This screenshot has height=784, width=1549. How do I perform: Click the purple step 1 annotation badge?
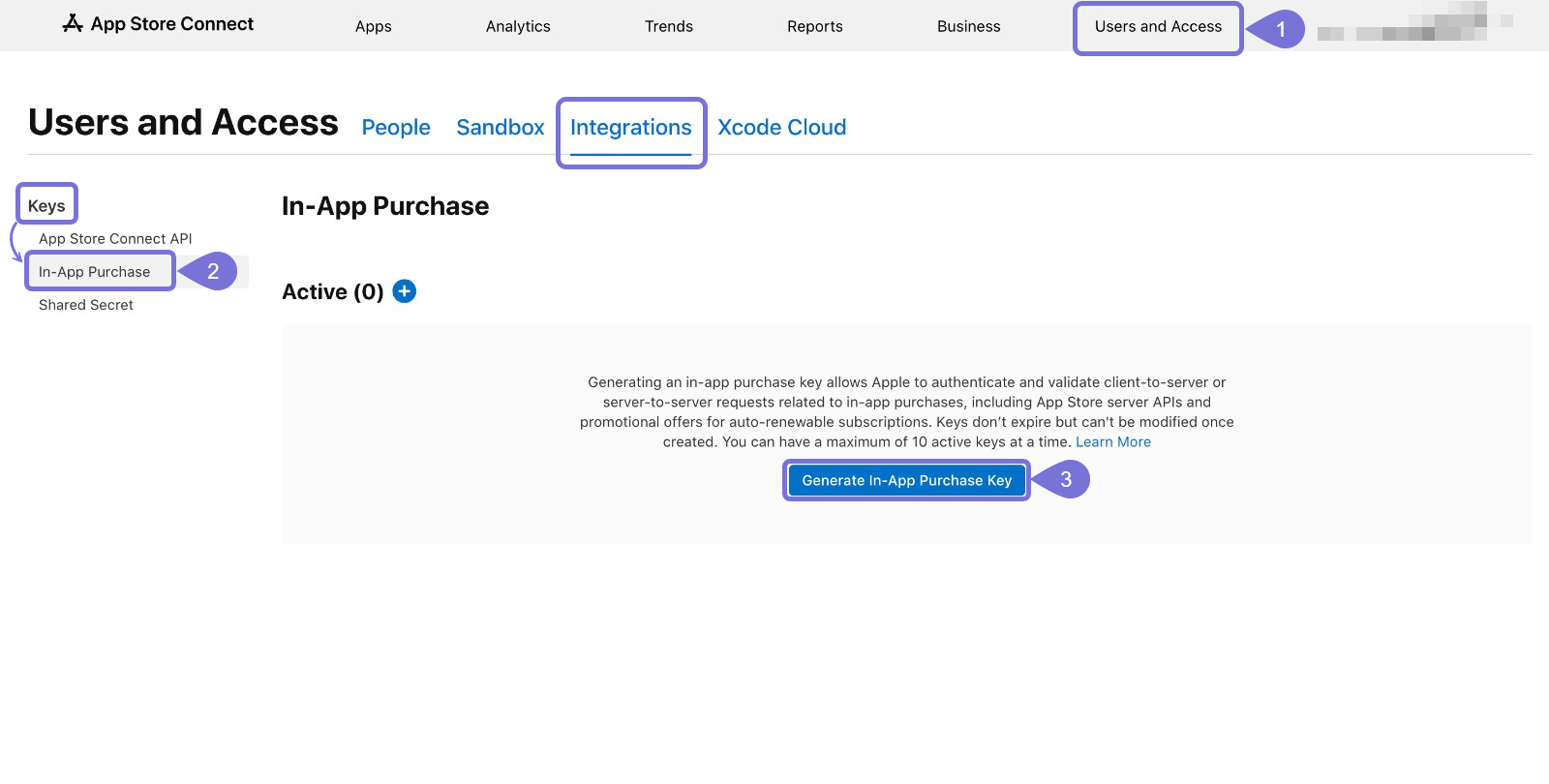(x=1279, y=29)
